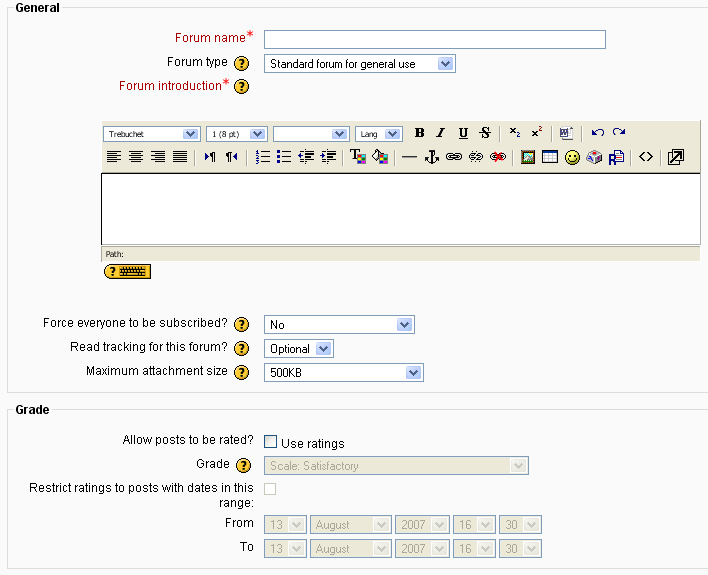This screenshot has height=575, width=708.
Task: Enable the Use ratings checkbox
Action: 270,441
